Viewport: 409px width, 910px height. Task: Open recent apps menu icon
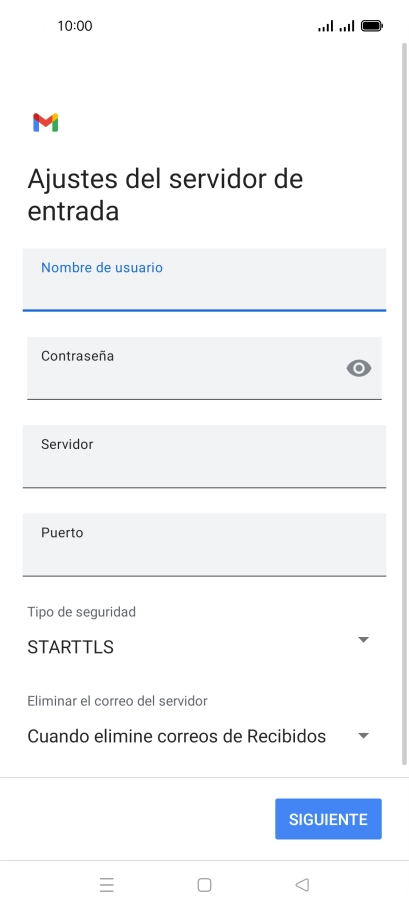(107, 884)
